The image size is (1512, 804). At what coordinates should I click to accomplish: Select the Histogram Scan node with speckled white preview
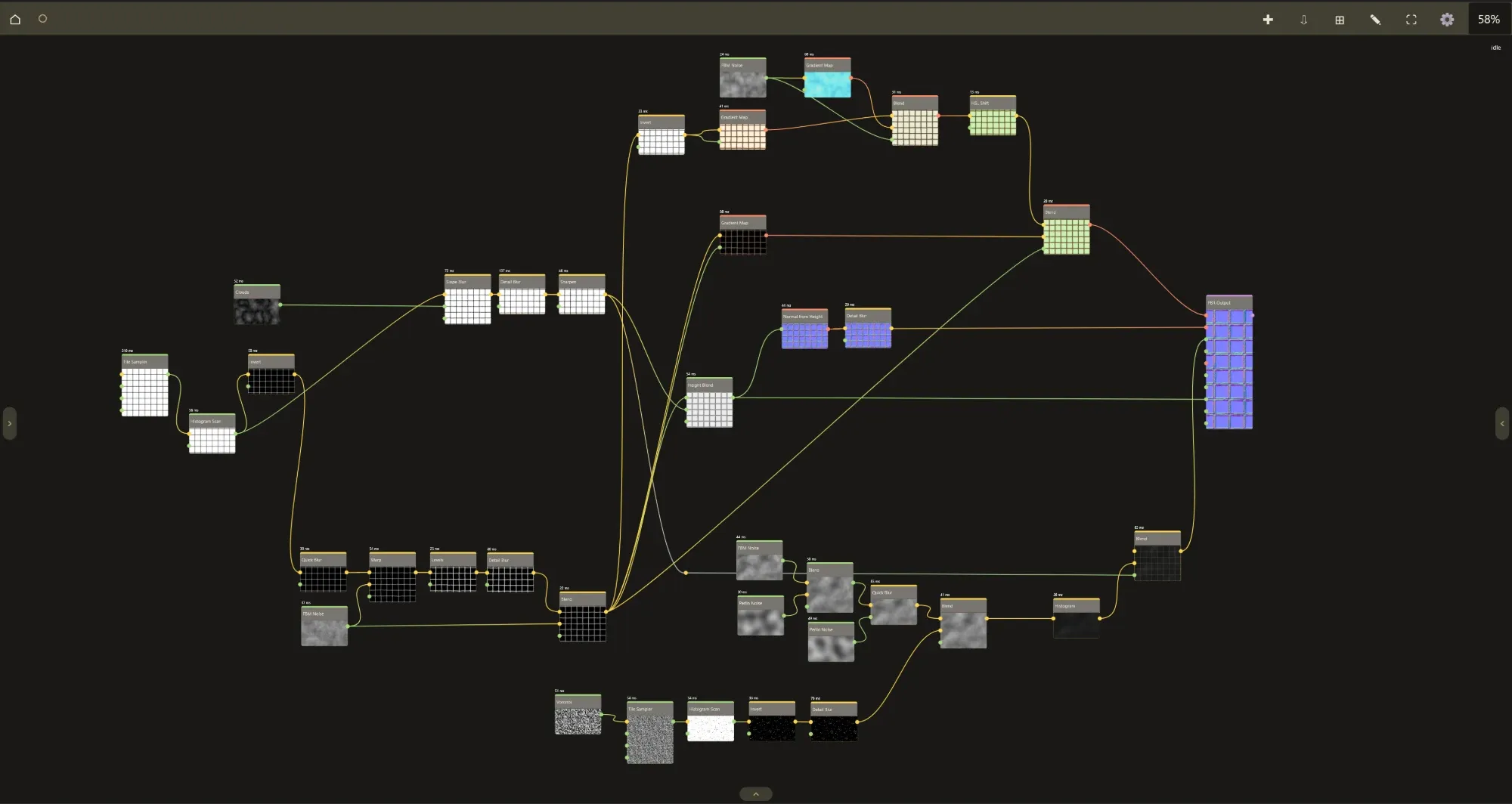click(x=711, y=722)
